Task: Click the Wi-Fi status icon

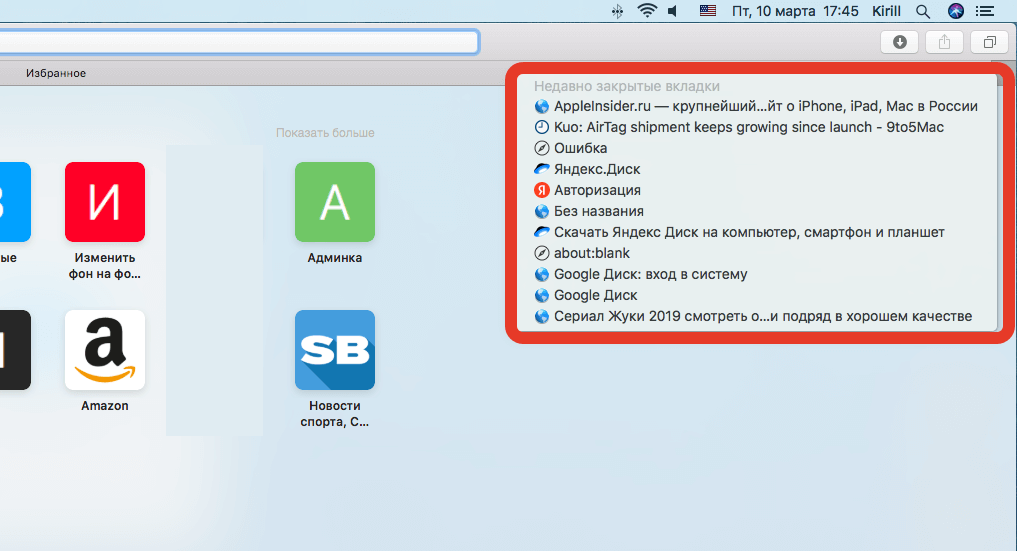Action: pos(647,11)
